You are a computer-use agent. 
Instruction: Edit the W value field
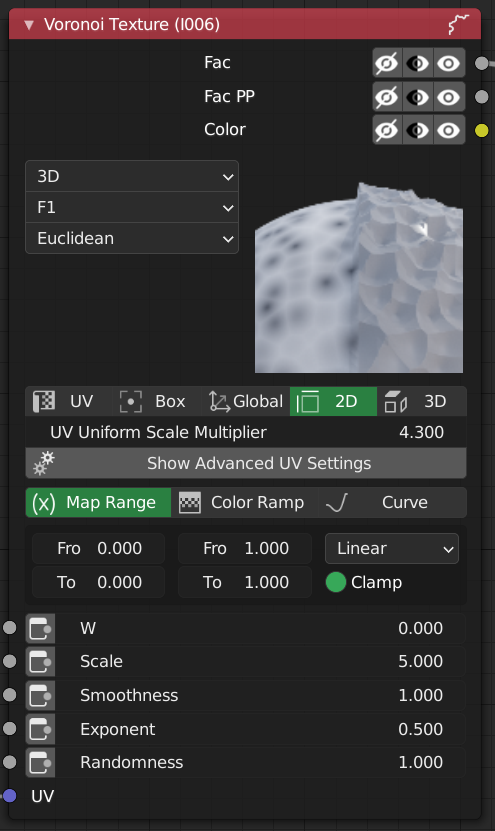(x=260, y=629)
